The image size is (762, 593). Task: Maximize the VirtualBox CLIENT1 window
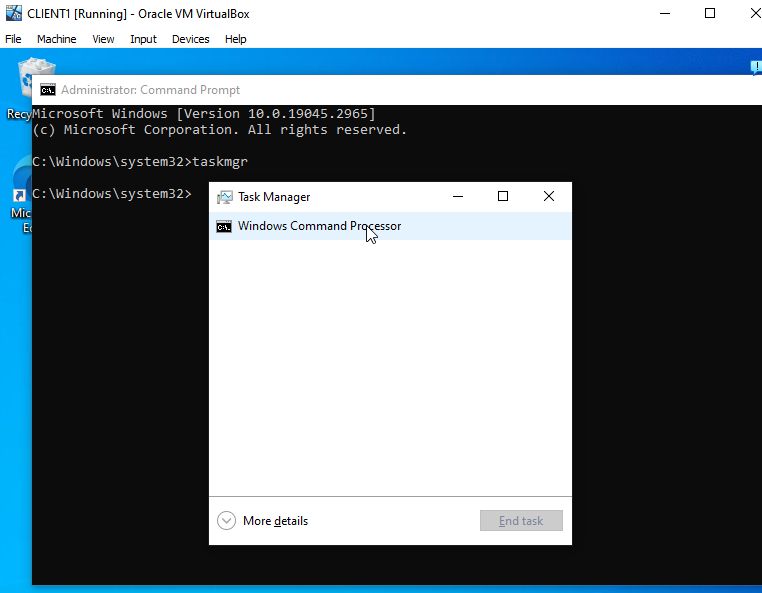pyautogui.click(x=710, y=13)
